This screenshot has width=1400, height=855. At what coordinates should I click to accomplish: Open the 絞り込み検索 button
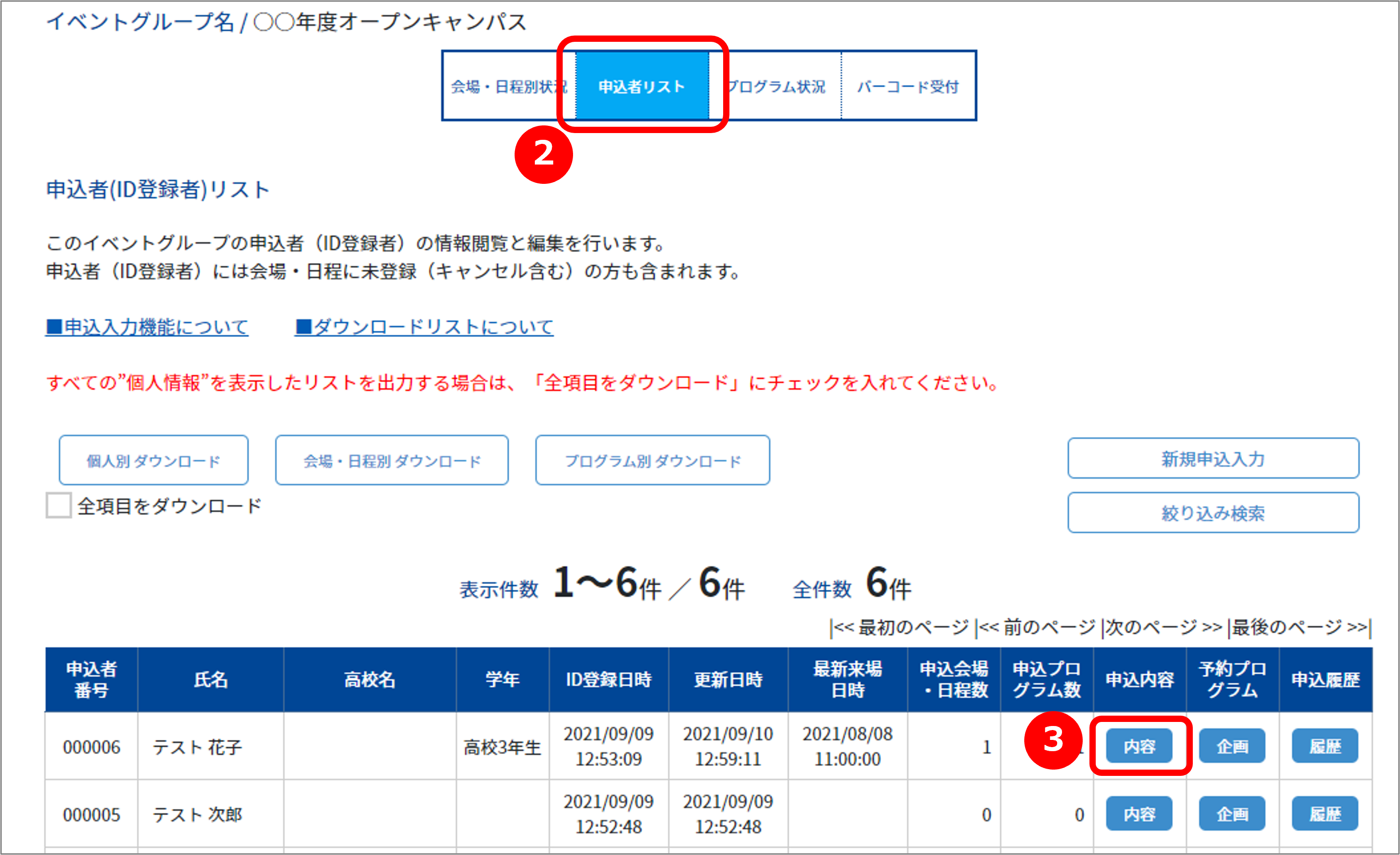(1213, 512)
